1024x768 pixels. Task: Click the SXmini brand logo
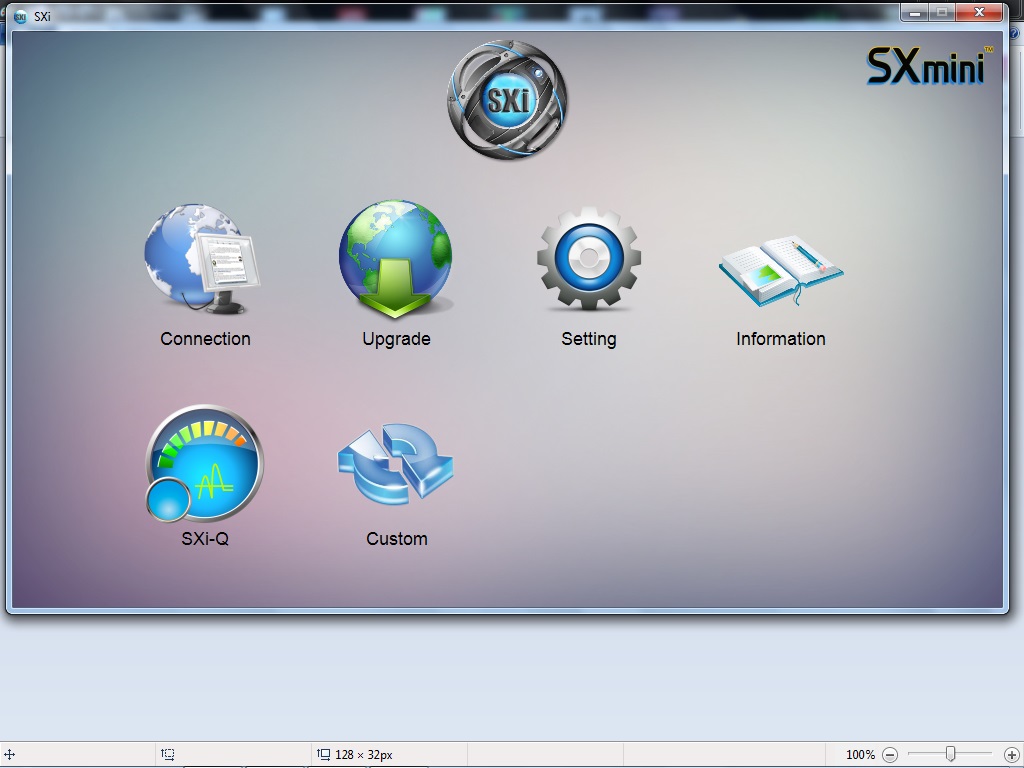(x=929, y=66)
